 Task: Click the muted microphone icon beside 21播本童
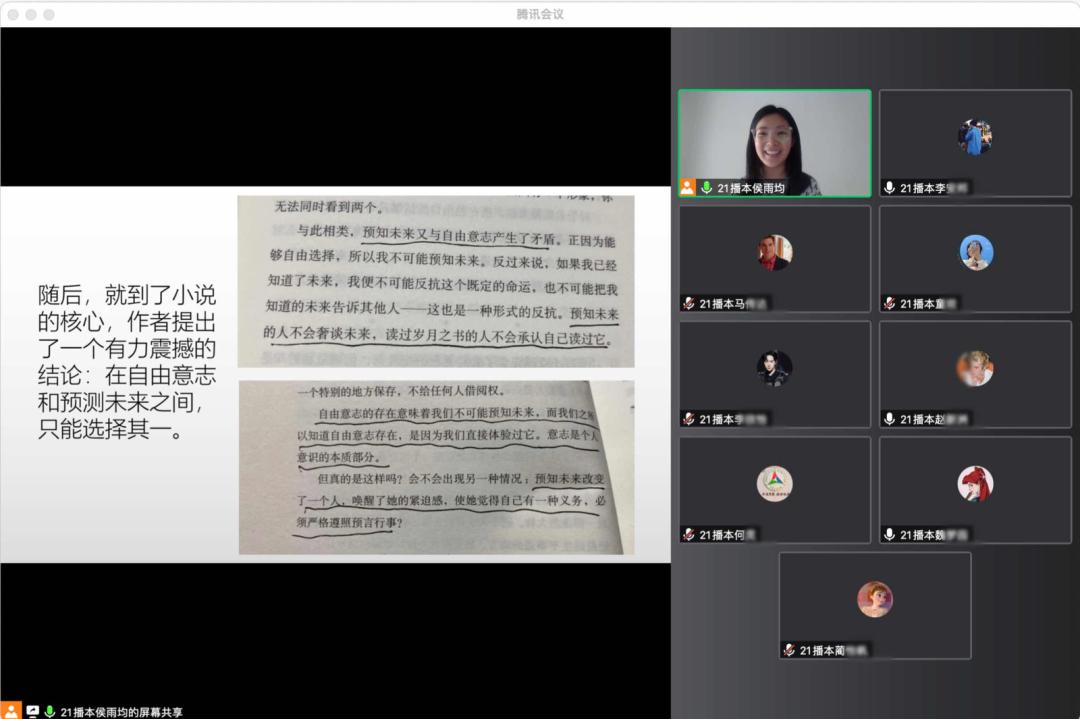click(x=889, y=303)
